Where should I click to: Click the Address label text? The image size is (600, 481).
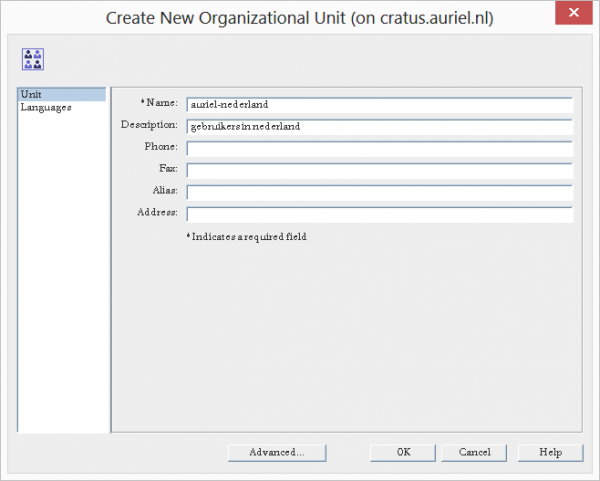pyautogui.click(x=157, y=213)
